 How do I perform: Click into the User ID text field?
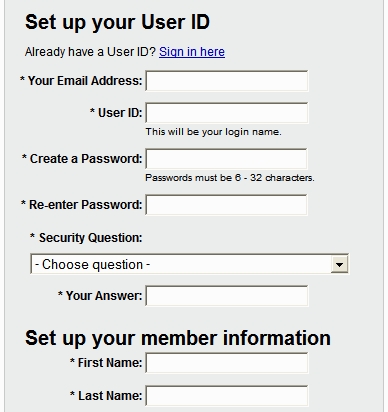click(x=227, y=113)
